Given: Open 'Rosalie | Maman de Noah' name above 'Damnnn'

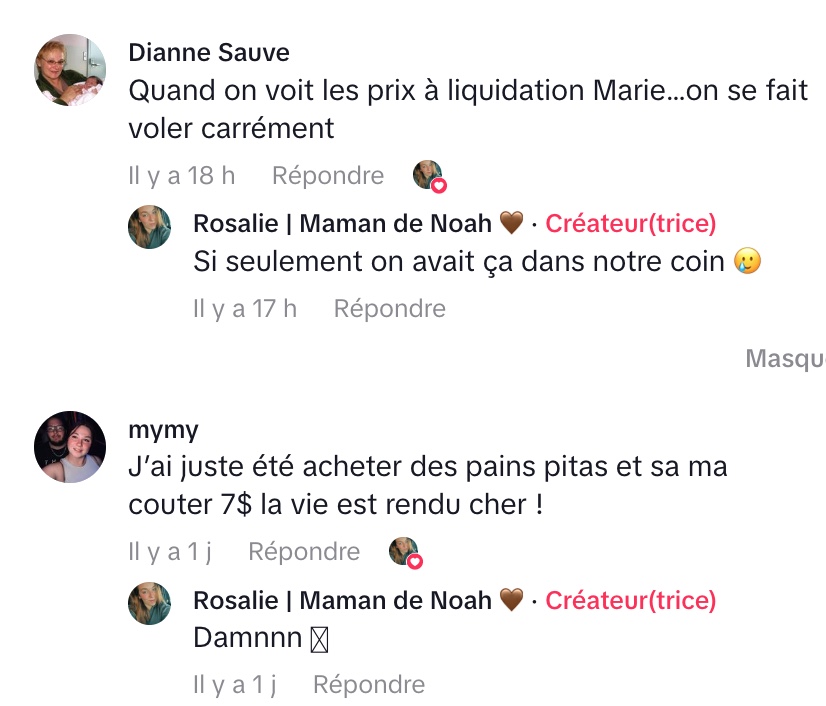Looking at the screenshot, I should point(342,600).
